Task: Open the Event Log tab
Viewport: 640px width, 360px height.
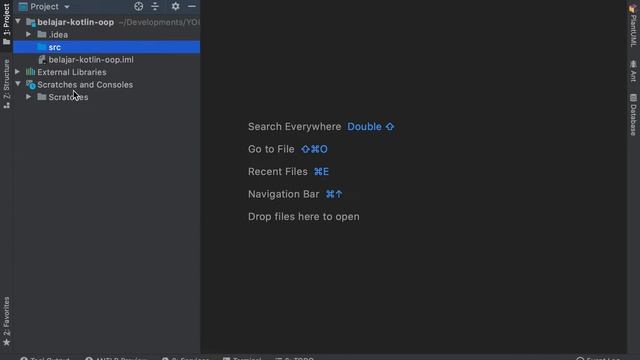Action: (598, 358)
